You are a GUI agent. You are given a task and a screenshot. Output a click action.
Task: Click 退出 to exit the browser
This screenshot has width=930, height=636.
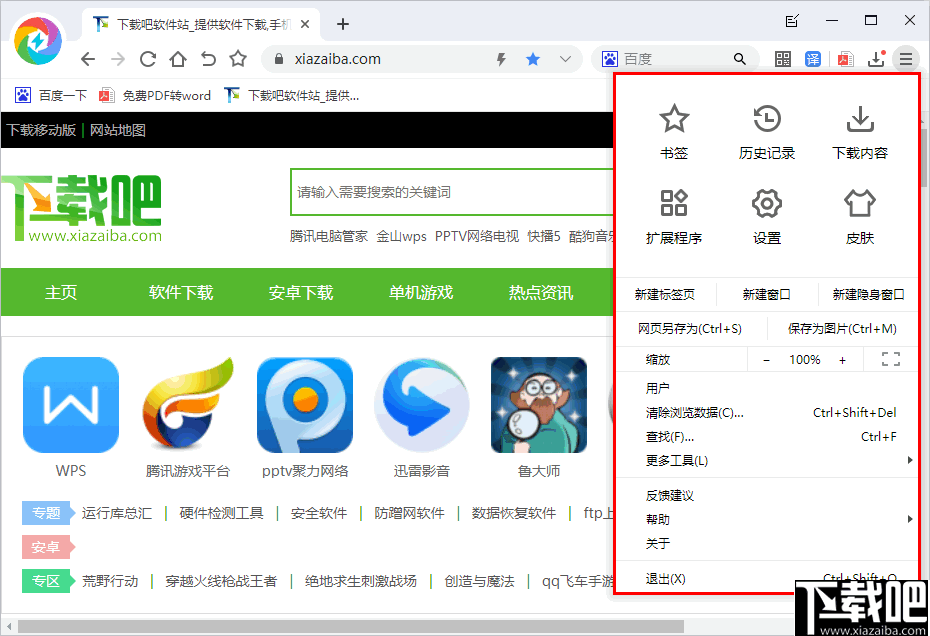tap(663, 578)
